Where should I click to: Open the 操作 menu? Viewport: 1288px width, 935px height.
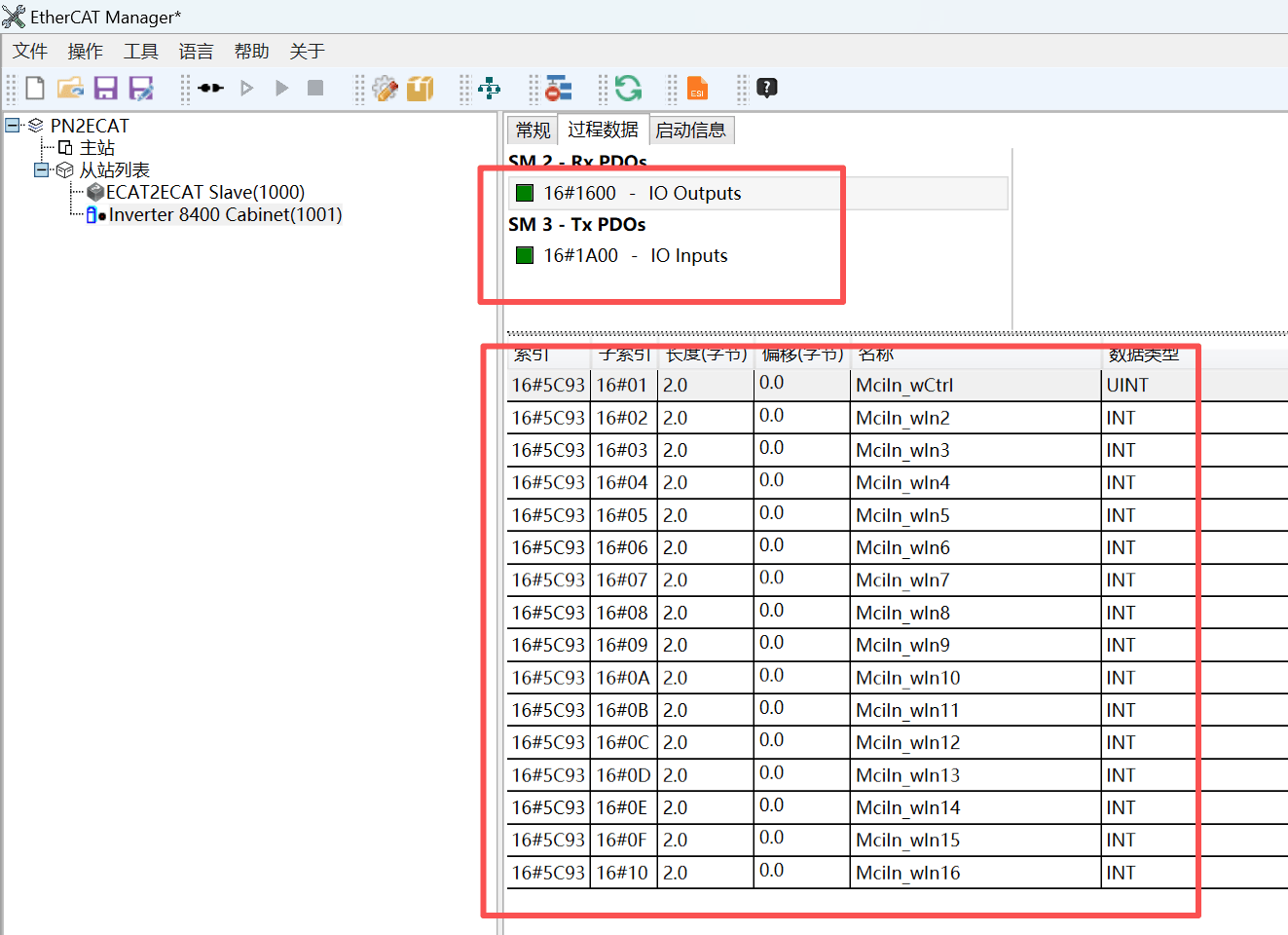[x=86, y=52]
